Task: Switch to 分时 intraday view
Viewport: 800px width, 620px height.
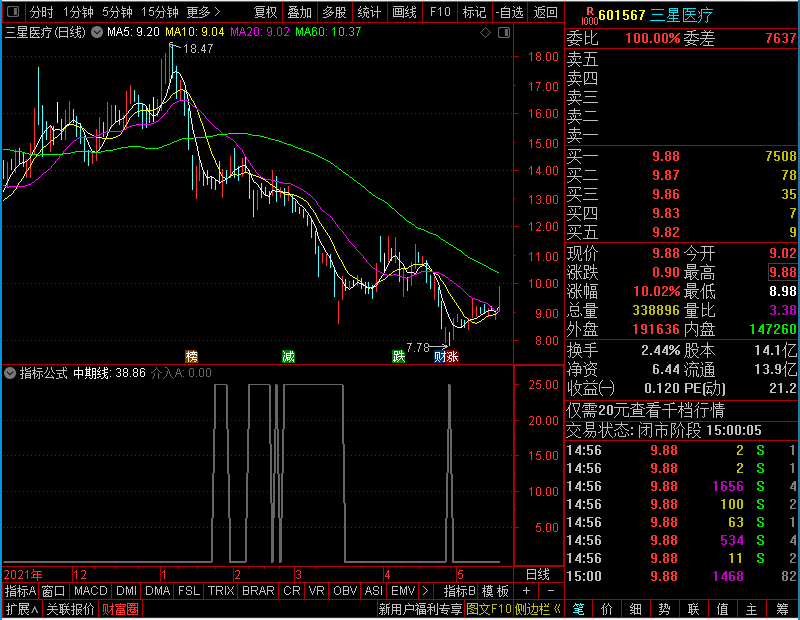Action: [41, 12]
